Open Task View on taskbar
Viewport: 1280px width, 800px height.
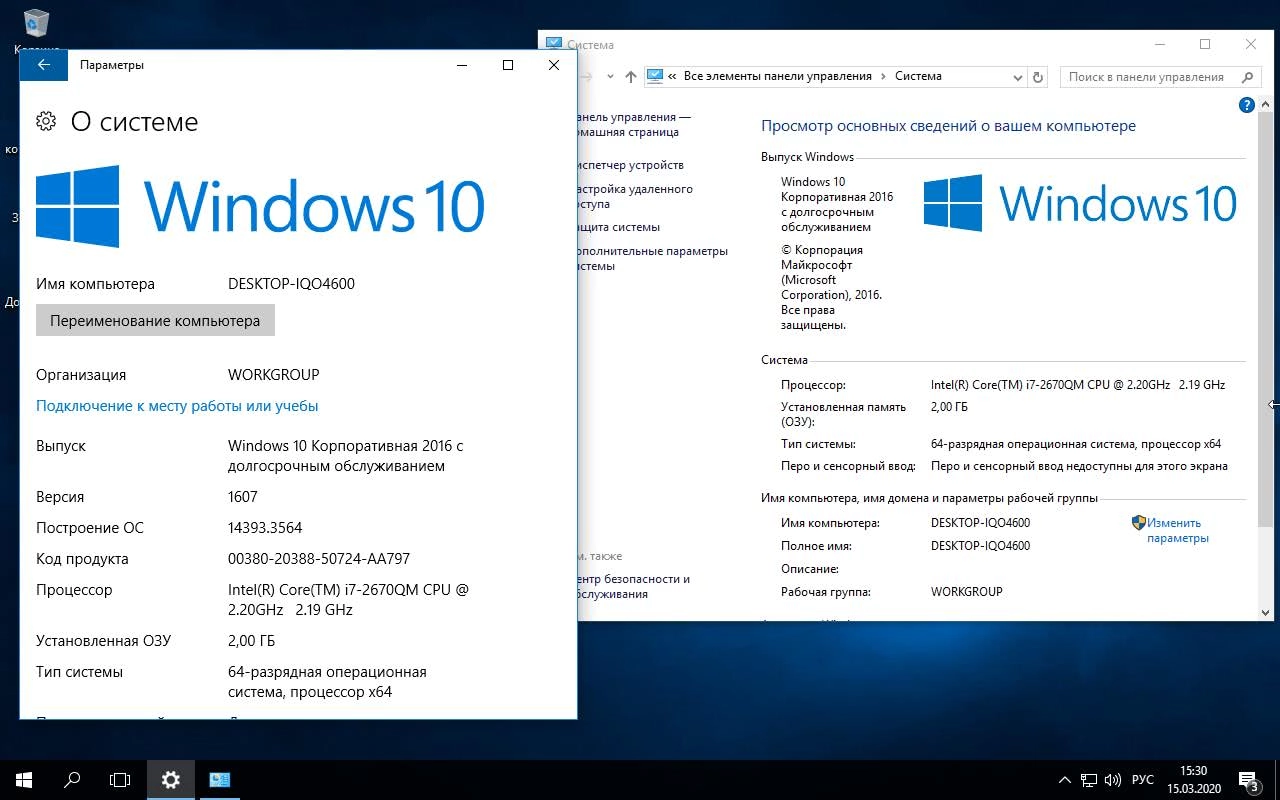120,780
